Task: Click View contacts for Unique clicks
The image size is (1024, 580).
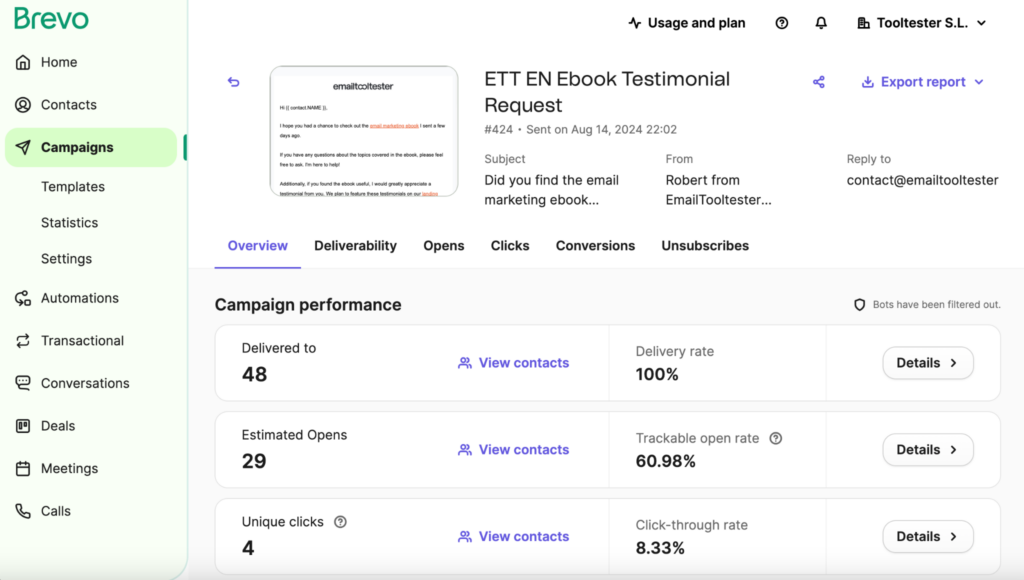Action: (513, 536)
